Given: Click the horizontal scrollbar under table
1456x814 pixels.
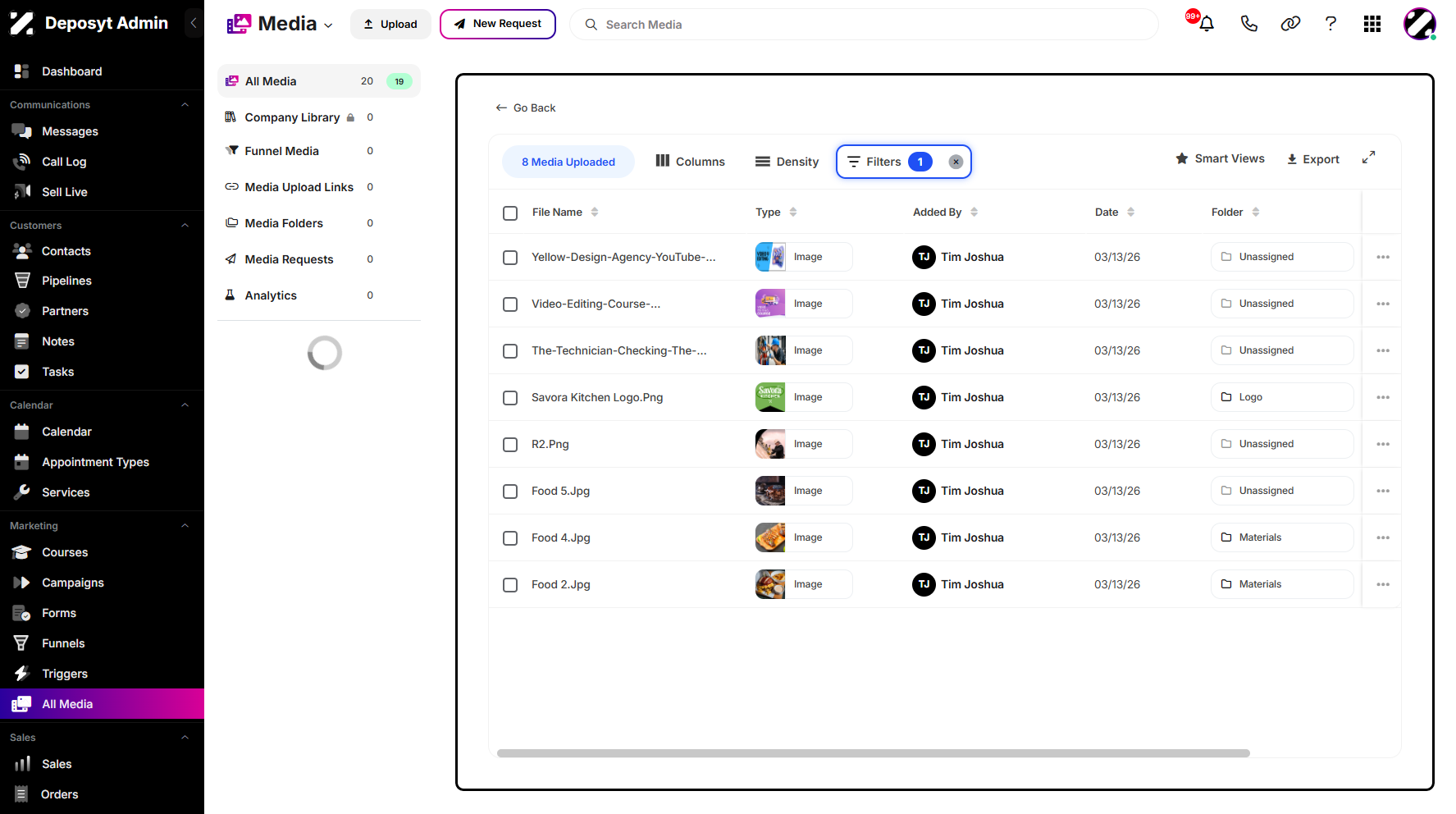Looking at the screenshot, I should 874,752.
